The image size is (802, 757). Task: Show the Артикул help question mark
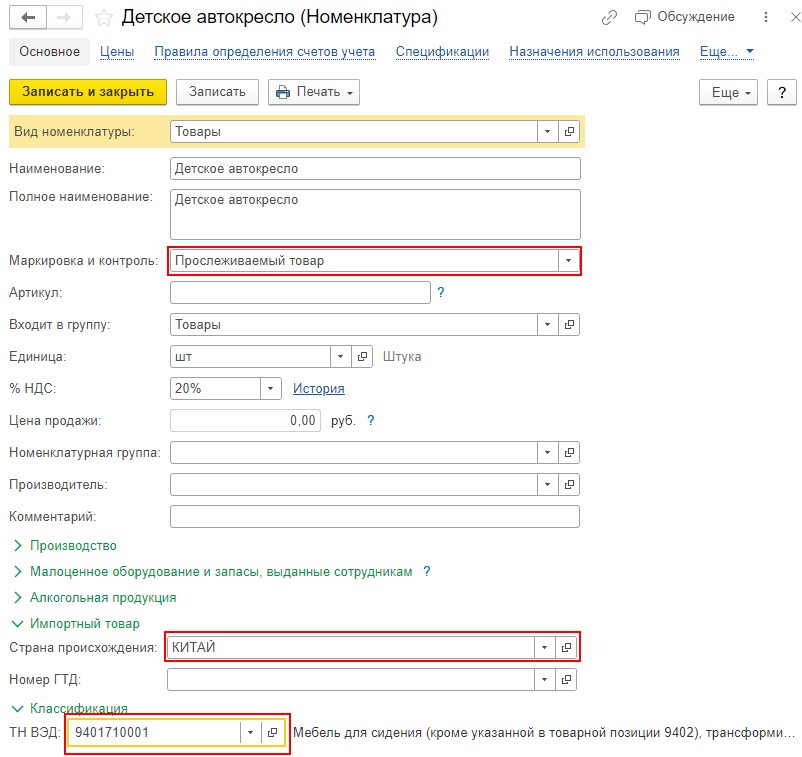point(441,293)
